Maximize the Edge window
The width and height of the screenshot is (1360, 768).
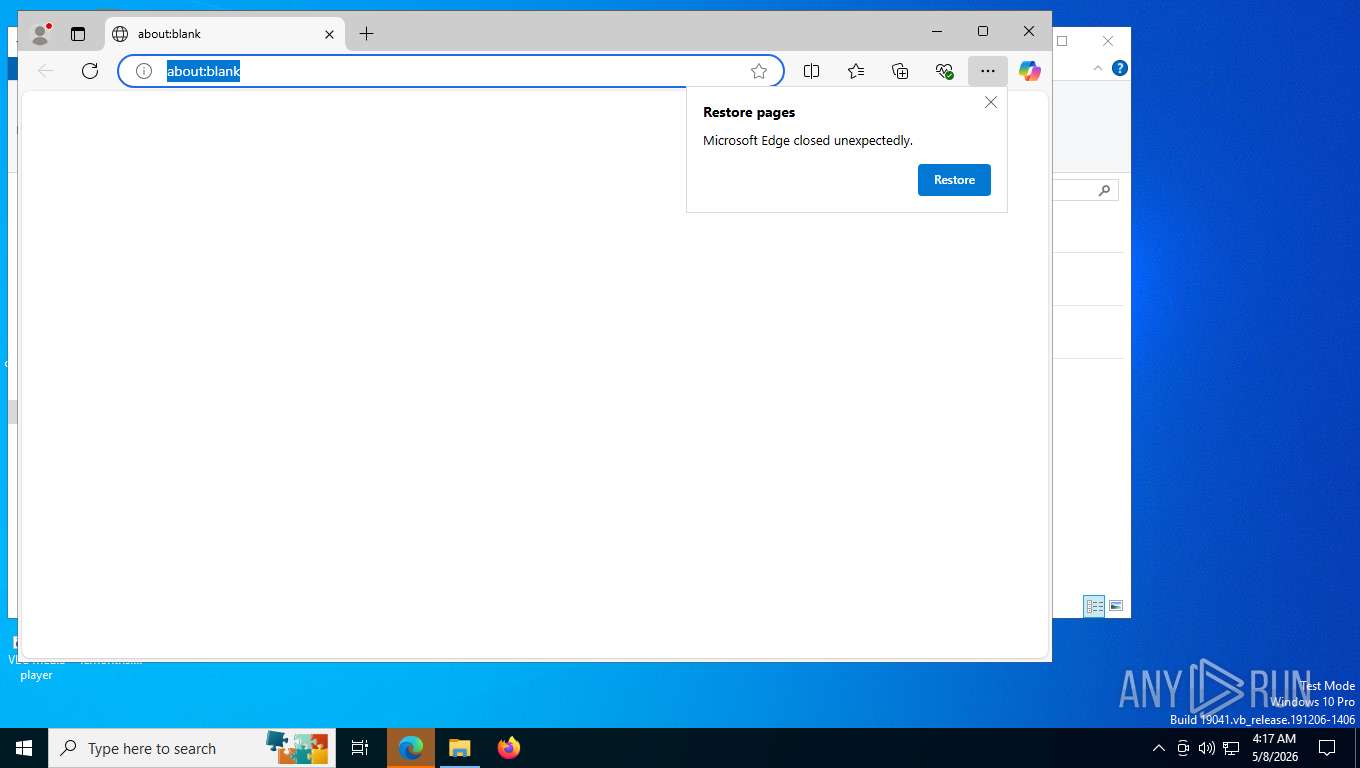pos(983,32)
